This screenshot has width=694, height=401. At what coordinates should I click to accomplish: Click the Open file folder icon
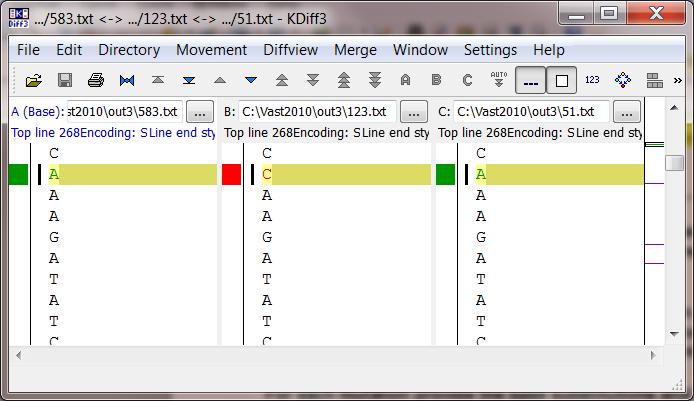(34, 80)
